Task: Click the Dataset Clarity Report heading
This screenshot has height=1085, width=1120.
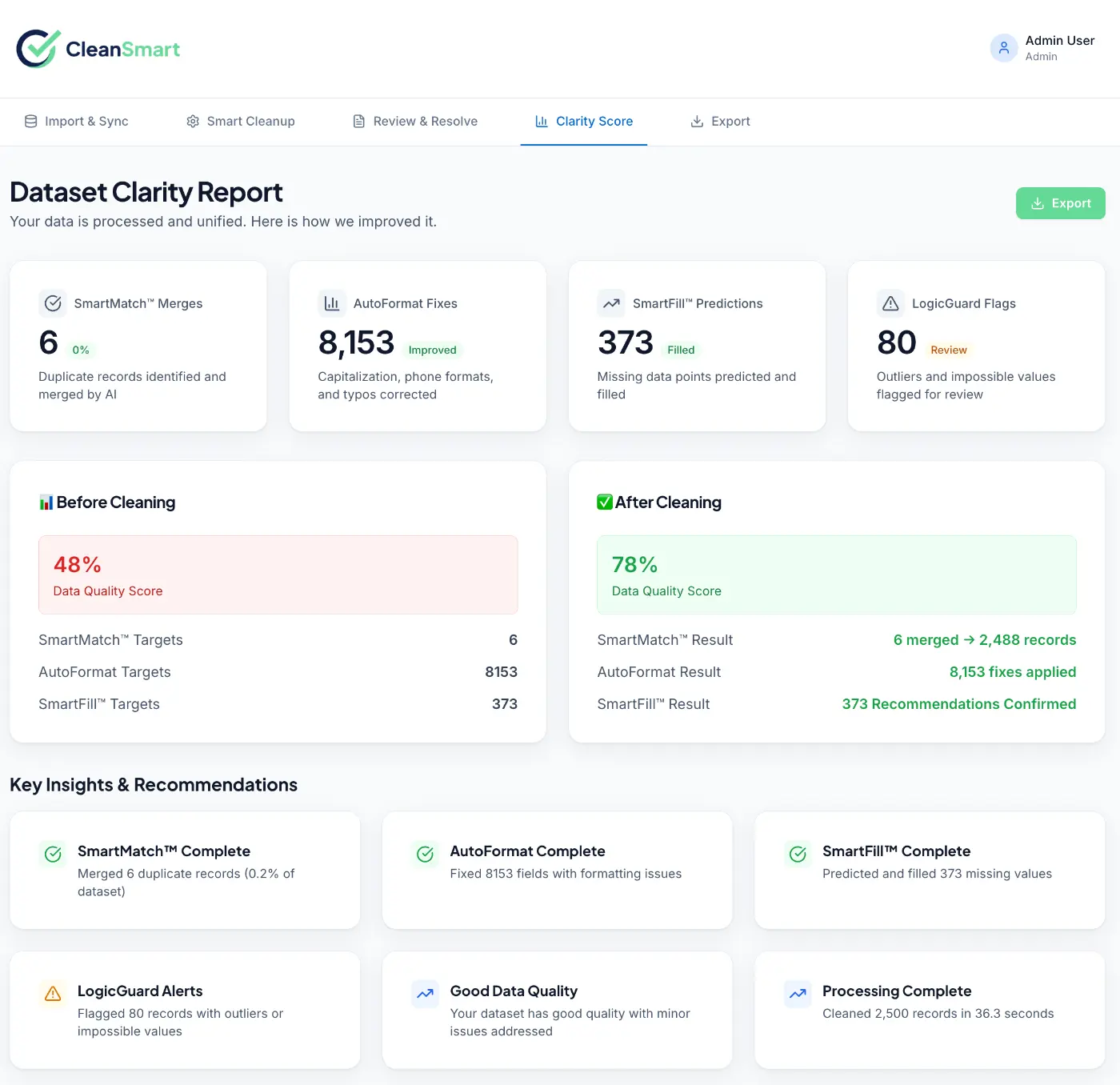Action: pos(146,192)
